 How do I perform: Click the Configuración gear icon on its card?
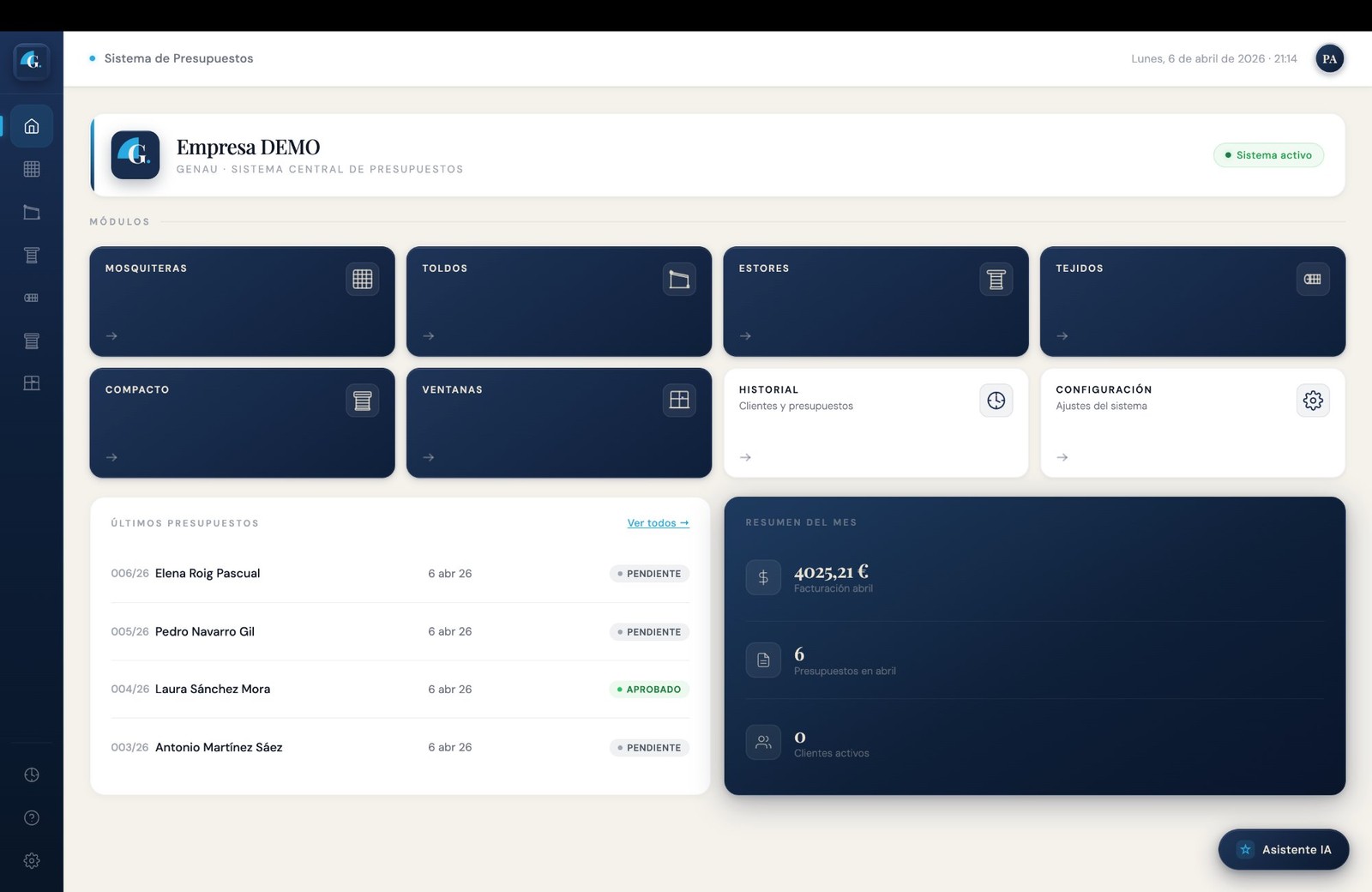pos(1313,400)
